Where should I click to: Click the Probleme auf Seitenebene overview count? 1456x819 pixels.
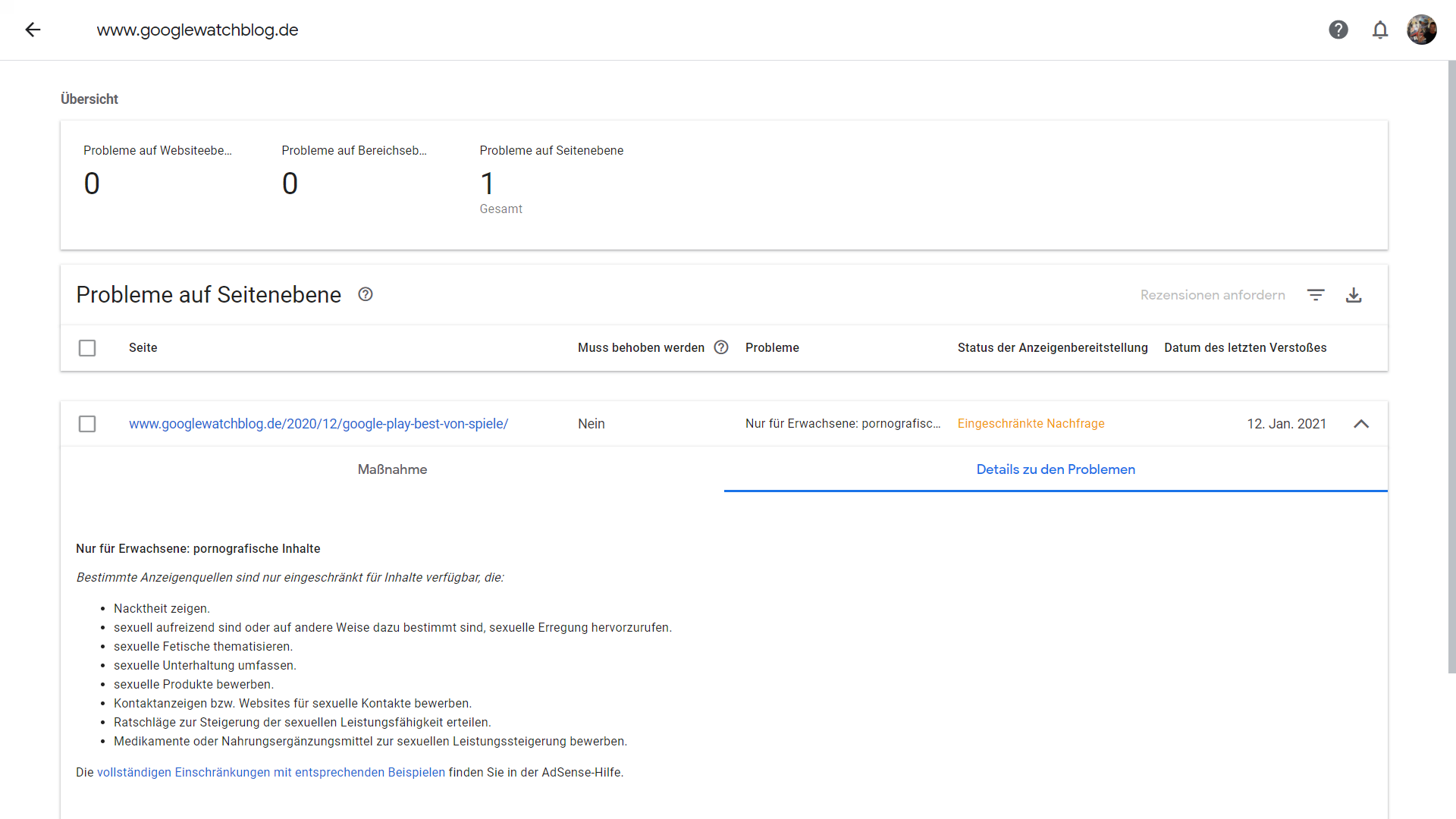coord(487,184)
